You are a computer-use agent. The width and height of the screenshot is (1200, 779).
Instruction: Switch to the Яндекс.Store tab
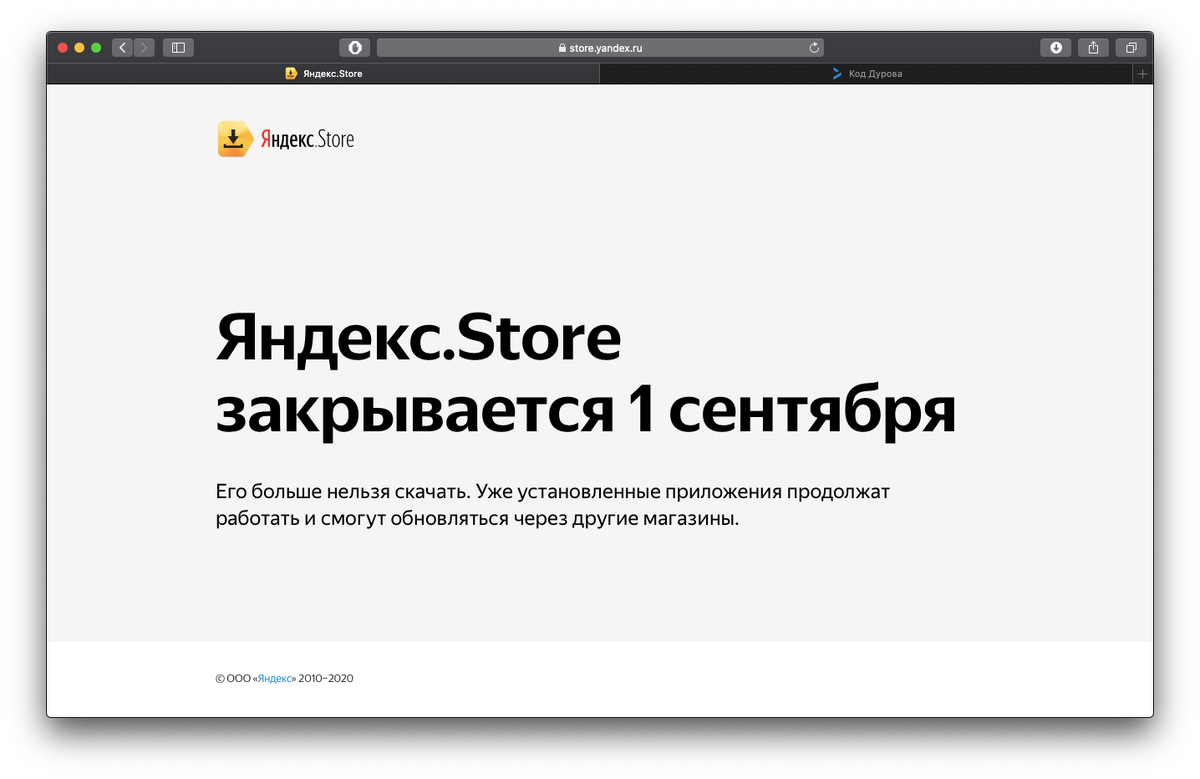tap(323, 73)
